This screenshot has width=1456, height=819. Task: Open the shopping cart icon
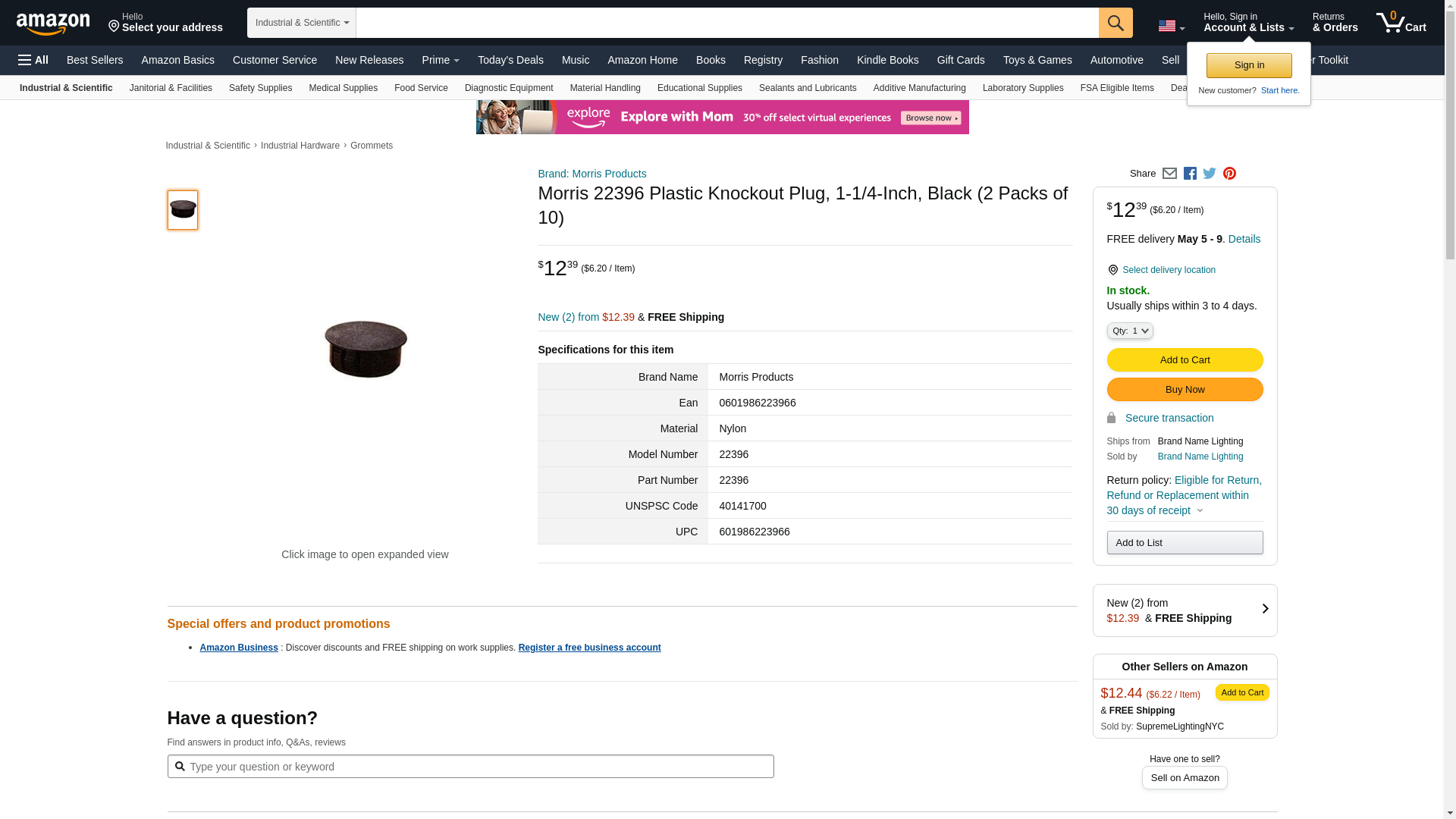coord(1401,23)
